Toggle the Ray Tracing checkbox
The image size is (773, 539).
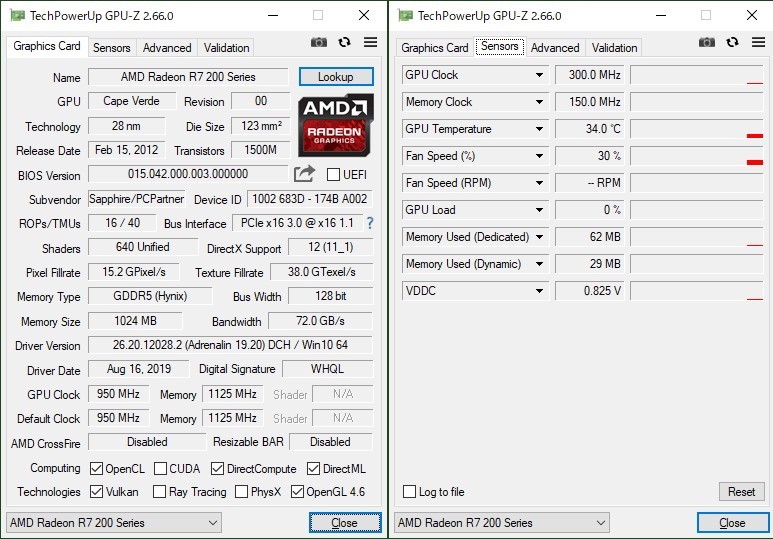pyautogui.click(x=159, y=492)
